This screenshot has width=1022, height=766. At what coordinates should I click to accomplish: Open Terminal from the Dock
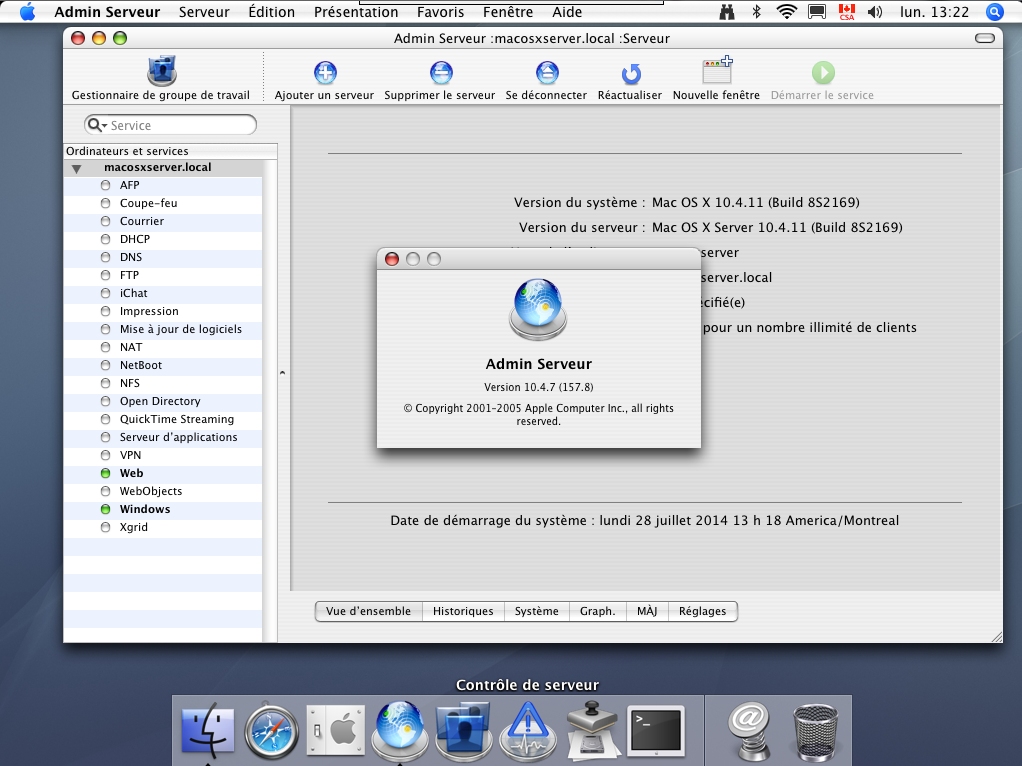pyautogui.click(x=655, y=730)
